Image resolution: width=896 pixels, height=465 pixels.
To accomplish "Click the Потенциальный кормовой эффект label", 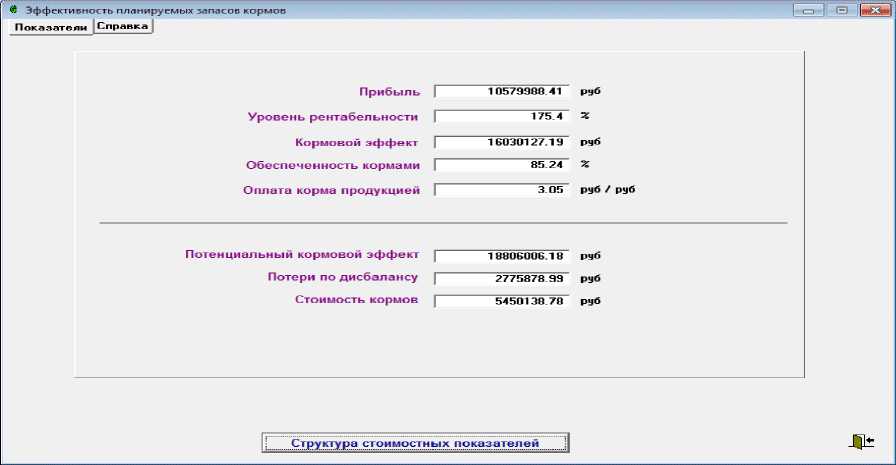I will coord(302,254).
